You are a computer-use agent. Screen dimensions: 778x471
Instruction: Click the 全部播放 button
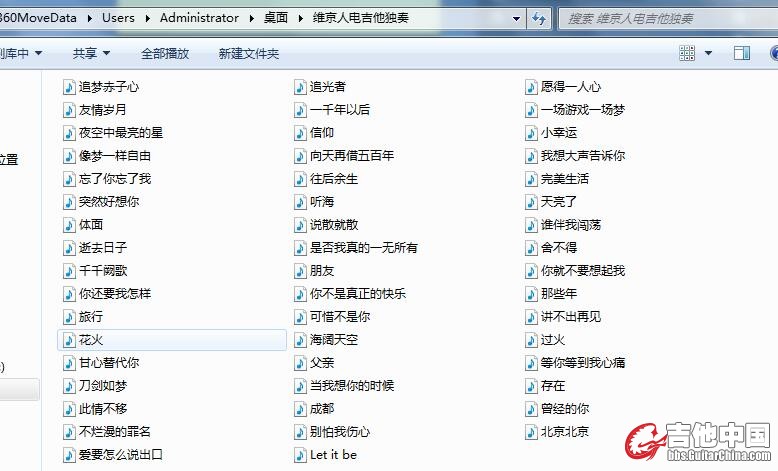164,53
